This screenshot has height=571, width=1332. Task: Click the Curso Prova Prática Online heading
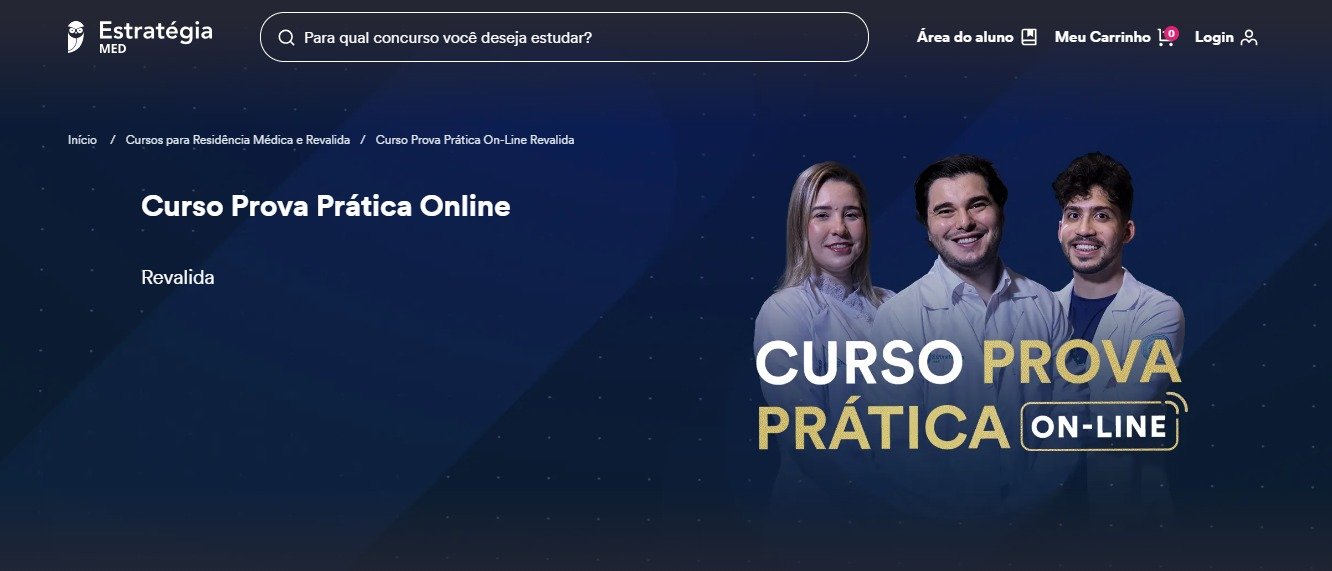(326, 206)
